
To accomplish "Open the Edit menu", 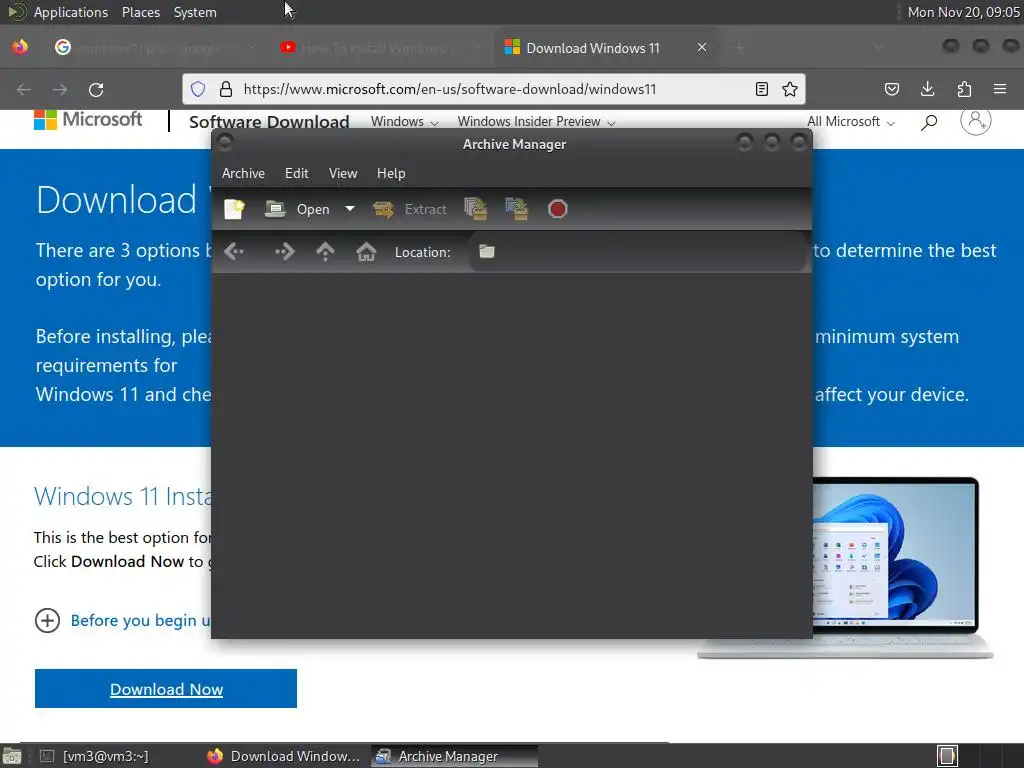I will [x=296, y=173].
